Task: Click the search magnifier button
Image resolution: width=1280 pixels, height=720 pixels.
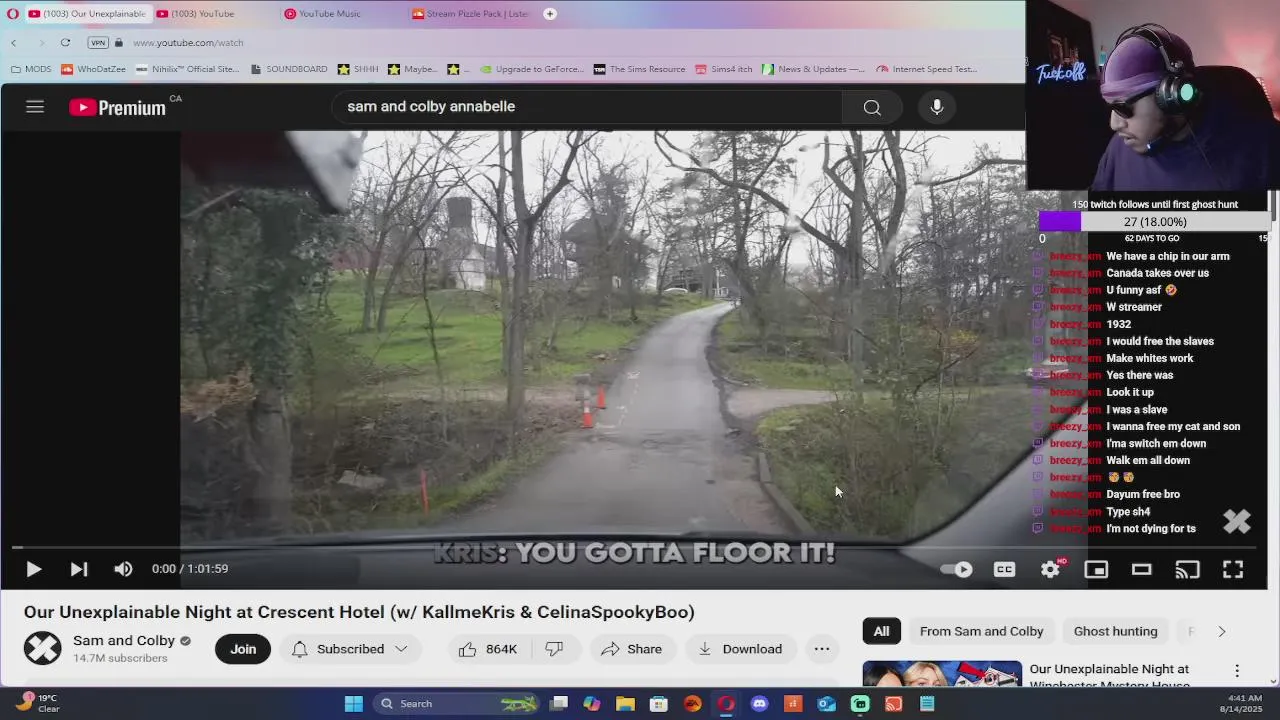Action: click(x=872, y=107)
